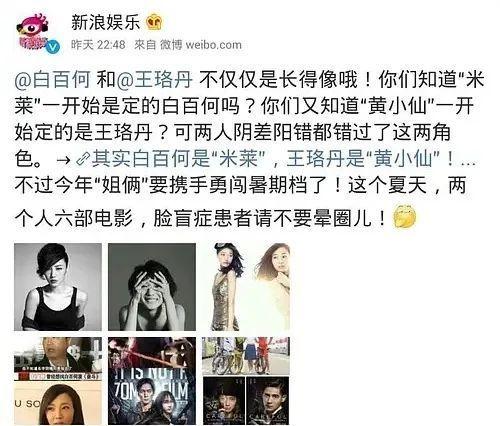Image resolution: width=500 pixels, height=426 pixels.
Task: View photo of person covering face with hands
Action: (x=152, y=287)
